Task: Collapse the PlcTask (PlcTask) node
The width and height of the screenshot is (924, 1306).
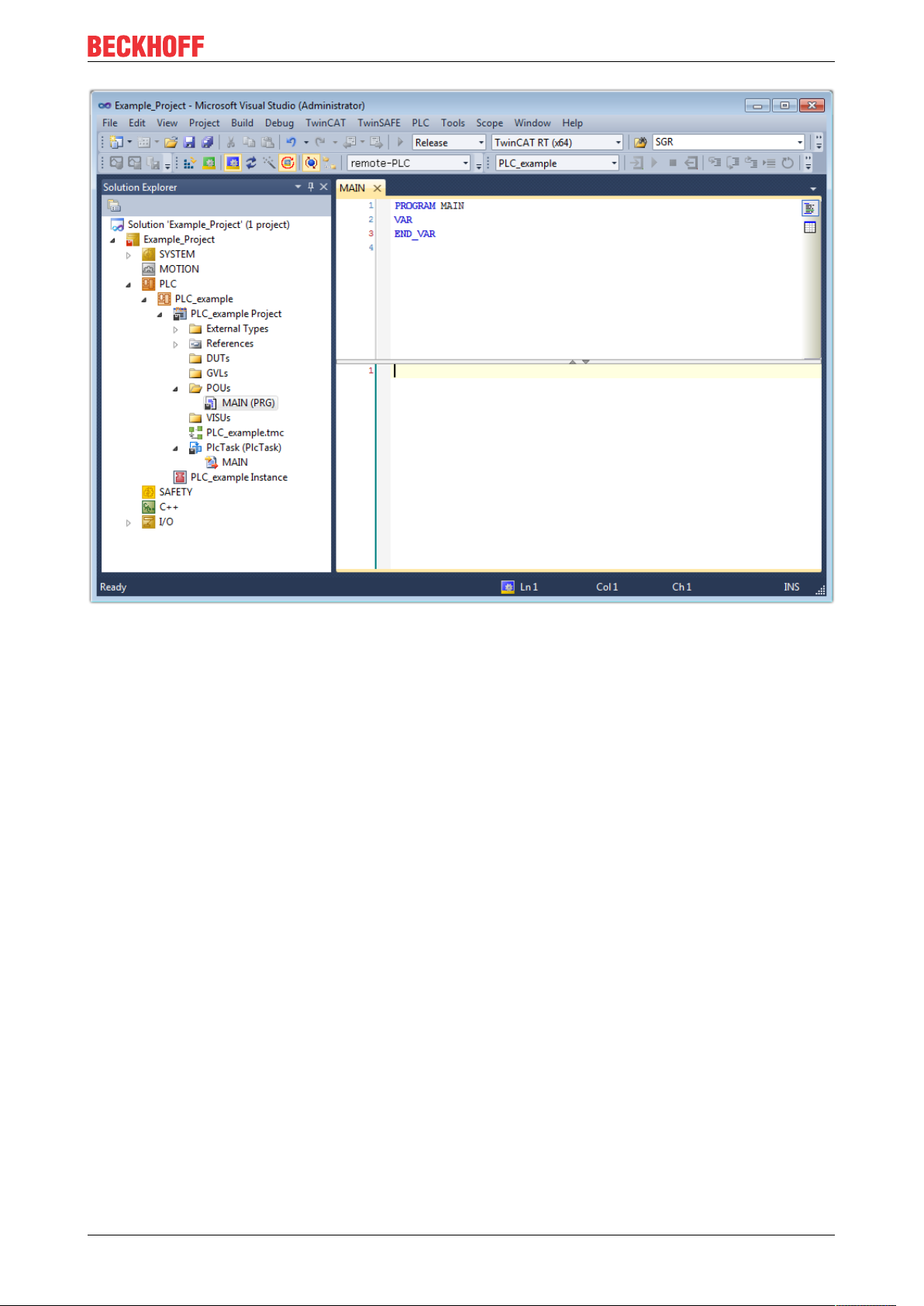Action: point(175,448)
